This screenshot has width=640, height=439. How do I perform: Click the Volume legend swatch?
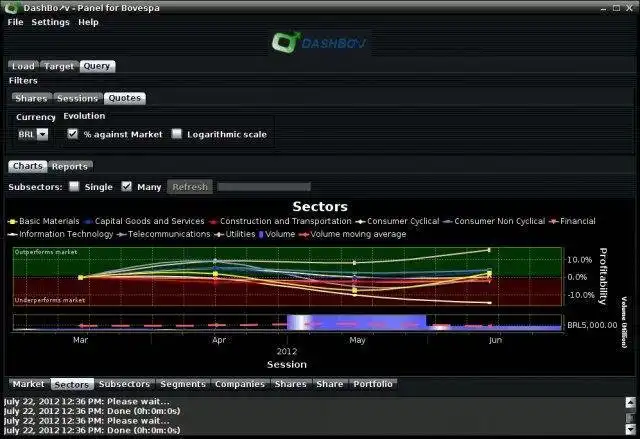pos(261,235)
